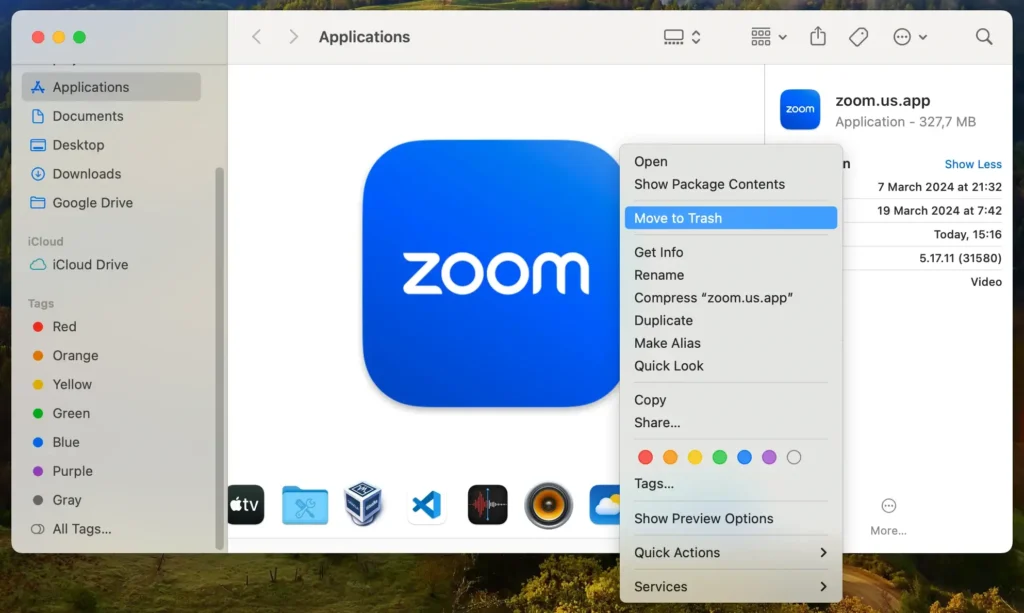Select Applications in the sidebar

[111, 87]
